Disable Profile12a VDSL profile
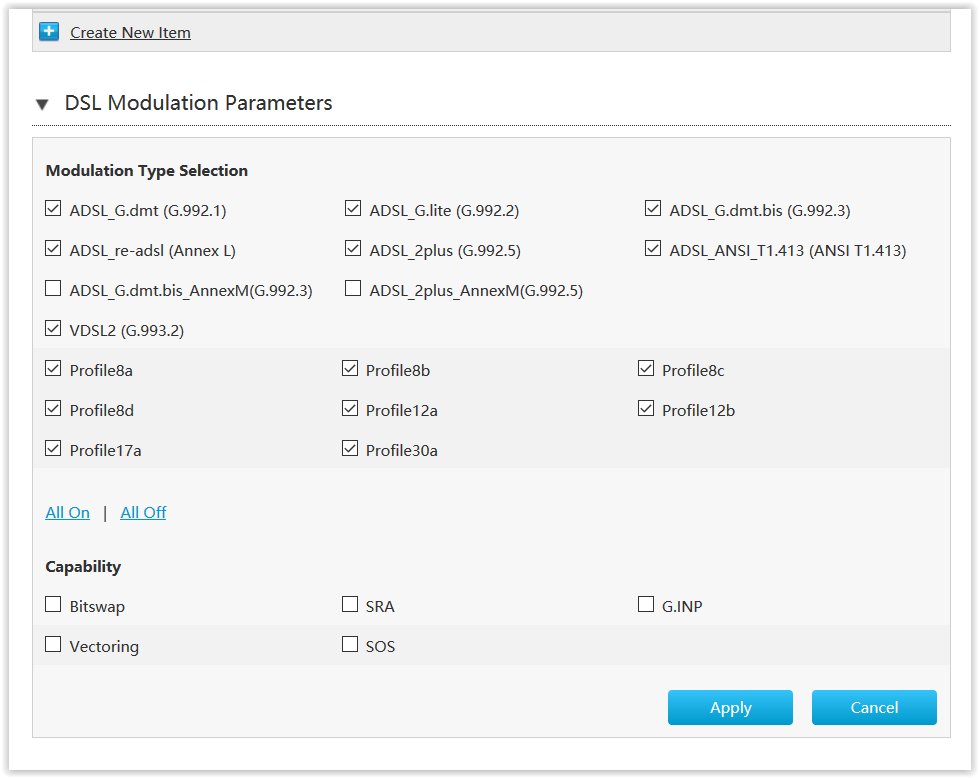Image resolution: width=979 pixels, height=778 pixels. point(350,409)
